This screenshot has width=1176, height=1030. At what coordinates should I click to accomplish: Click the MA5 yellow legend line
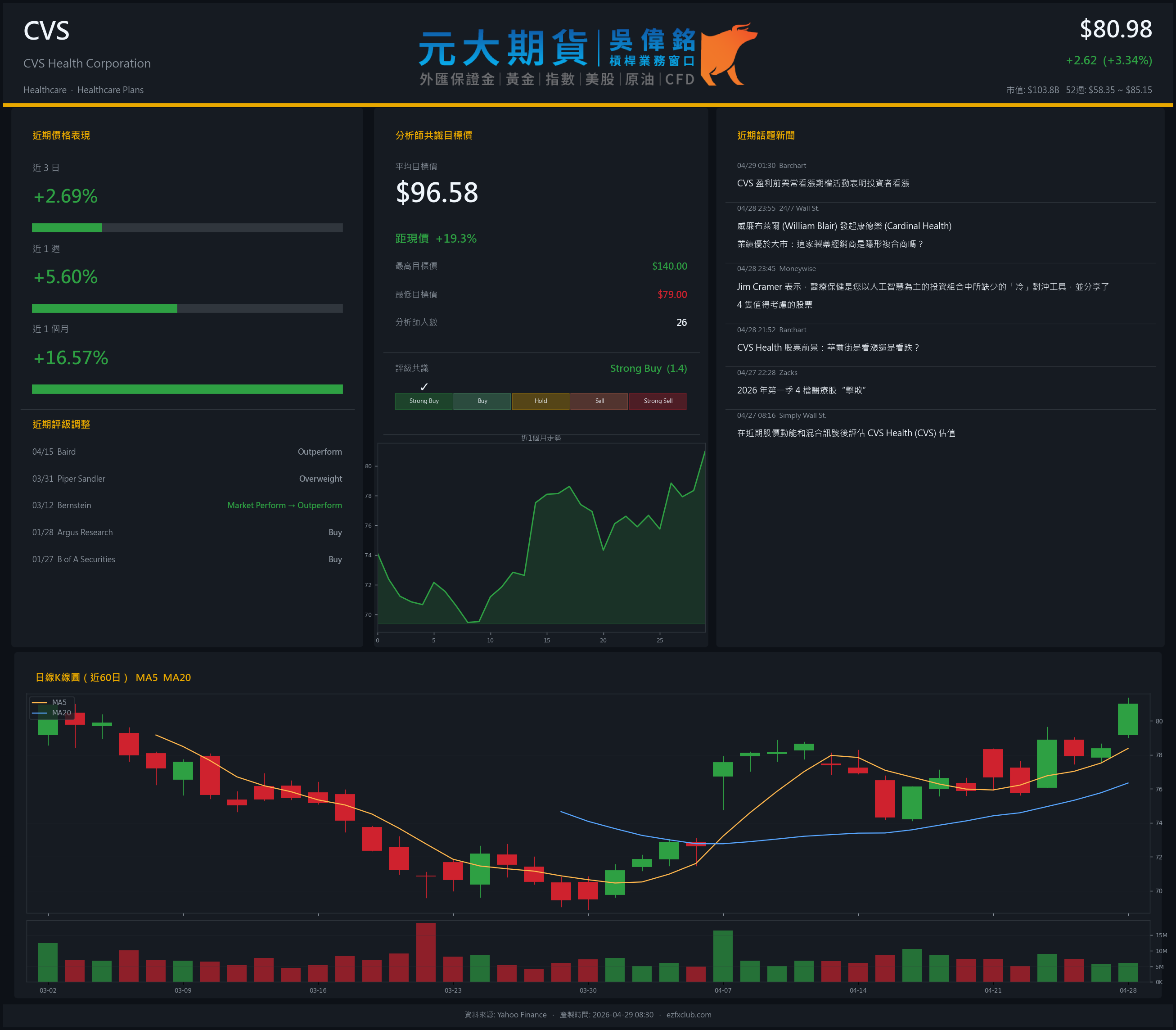[x=39, y=702]
